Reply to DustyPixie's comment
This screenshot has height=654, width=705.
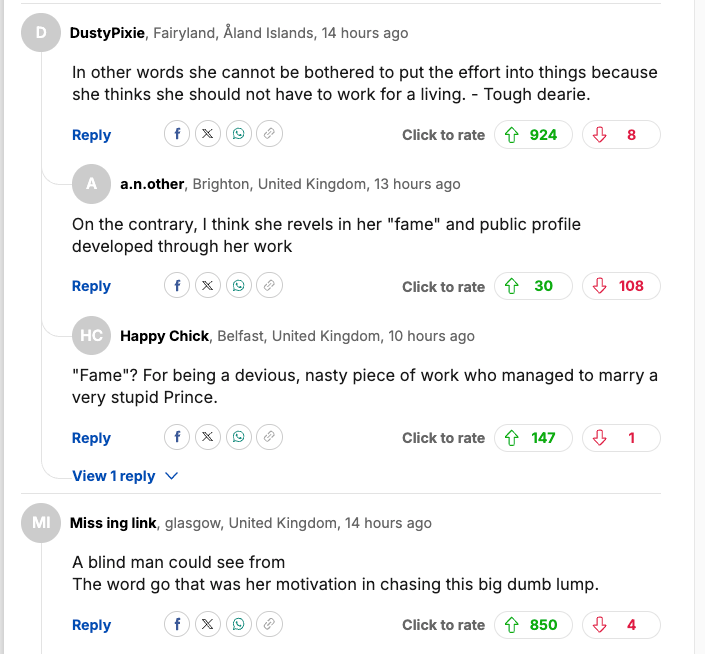(91, 135)
